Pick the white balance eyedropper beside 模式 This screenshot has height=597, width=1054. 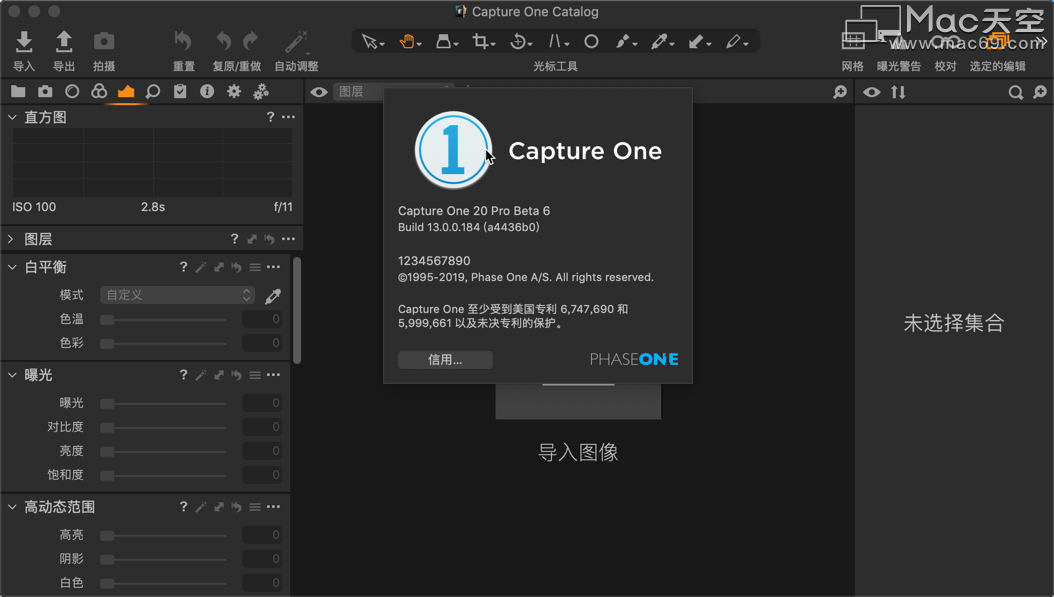click(x=272, y=296)
